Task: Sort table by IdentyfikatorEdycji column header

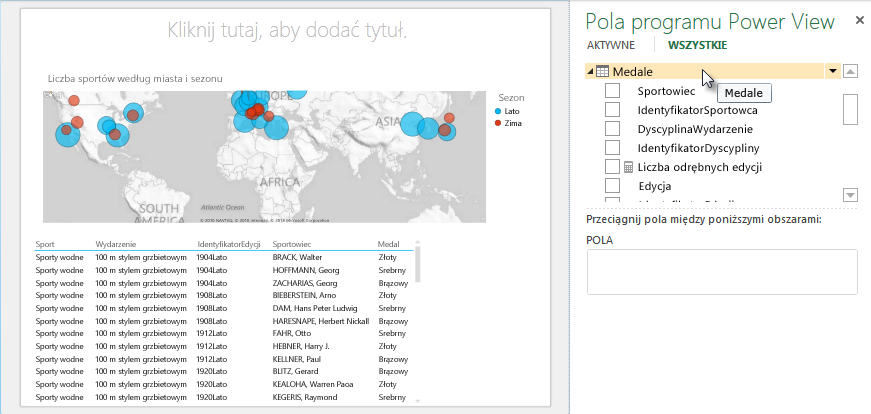Action: pos(228,244)
